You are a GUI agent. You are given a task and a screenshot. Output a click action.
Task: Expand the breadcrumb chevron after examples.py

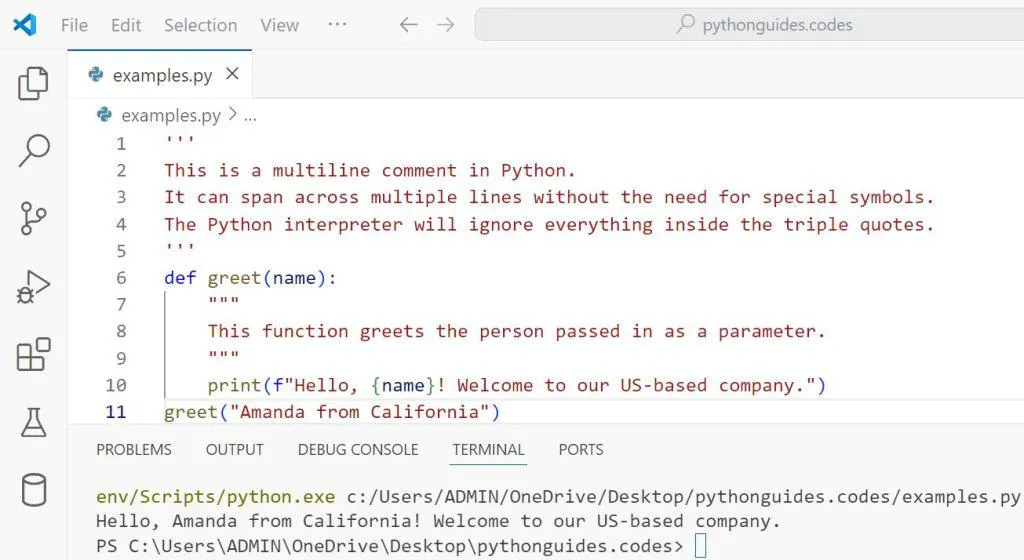point(232,115)
